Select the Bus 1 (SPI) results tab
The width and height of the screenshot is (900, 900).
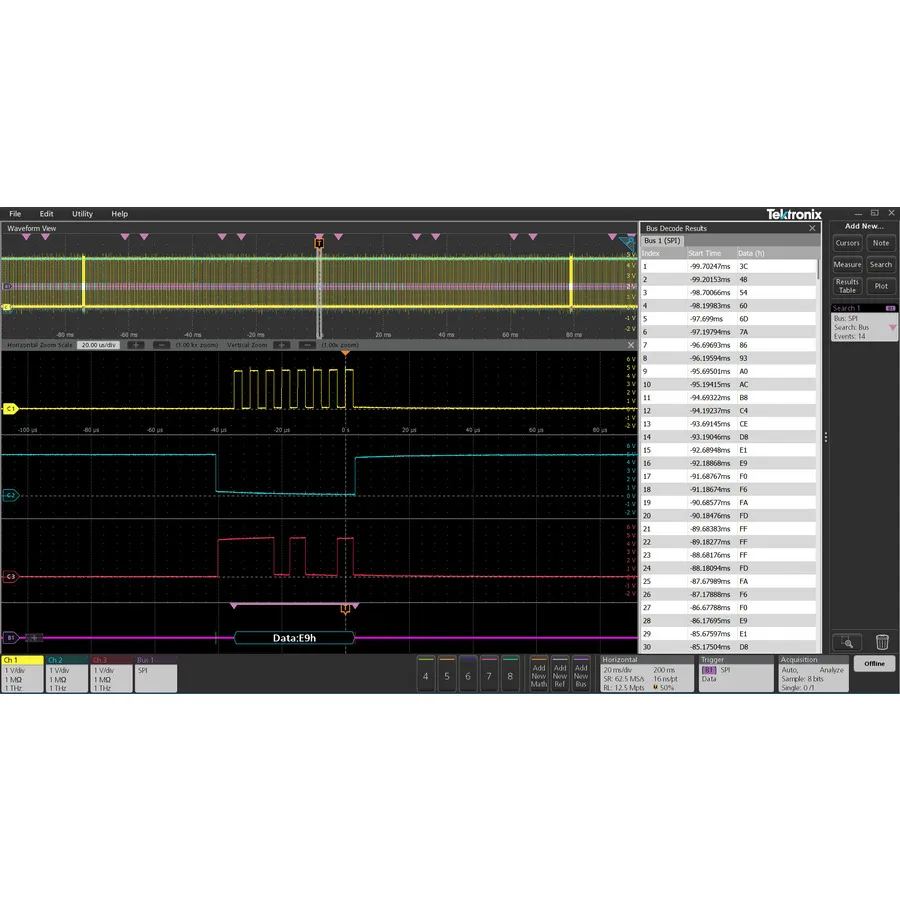tap(662, 240)
